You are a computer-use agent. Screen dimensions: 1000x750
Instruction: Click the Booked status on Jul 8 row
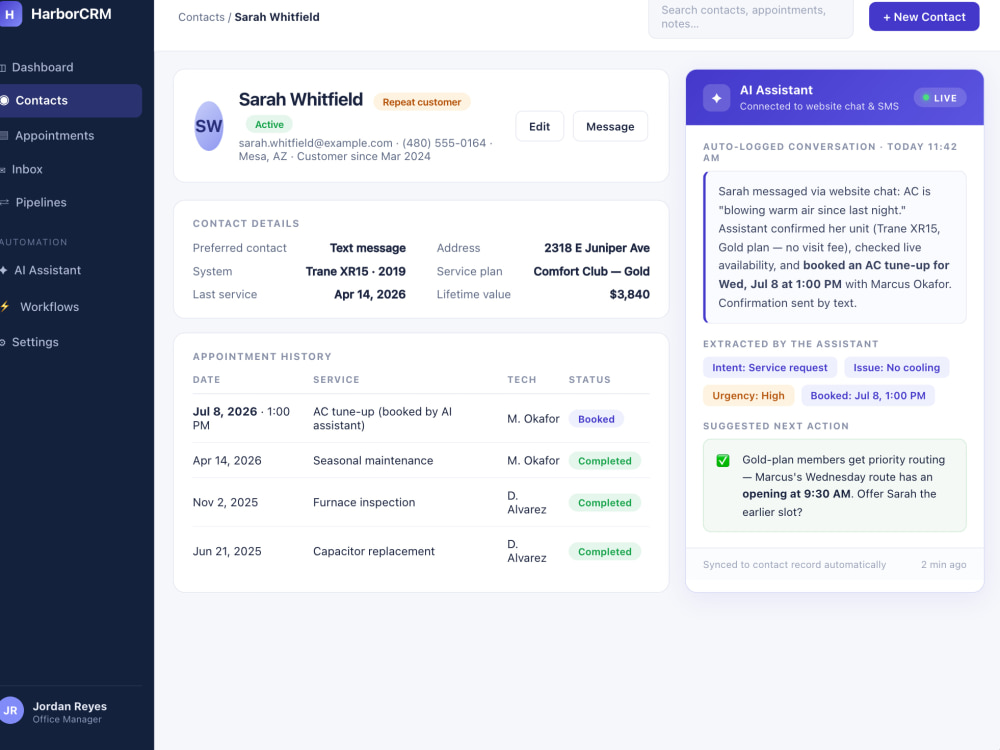click(596, 419)
